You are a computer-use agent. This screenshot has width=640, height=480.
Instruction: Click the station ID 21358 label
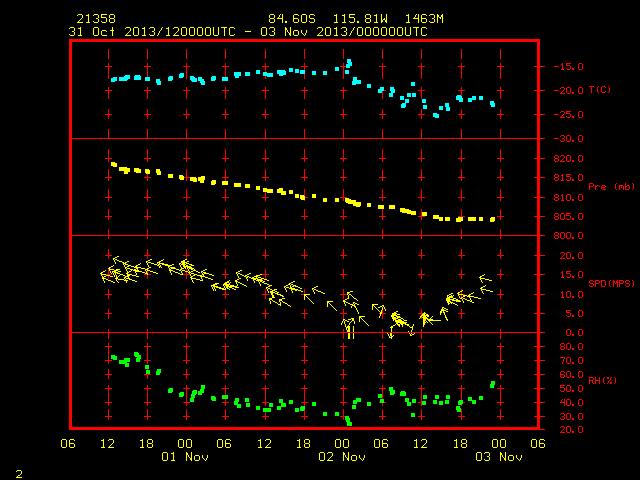tap(96, 19)
